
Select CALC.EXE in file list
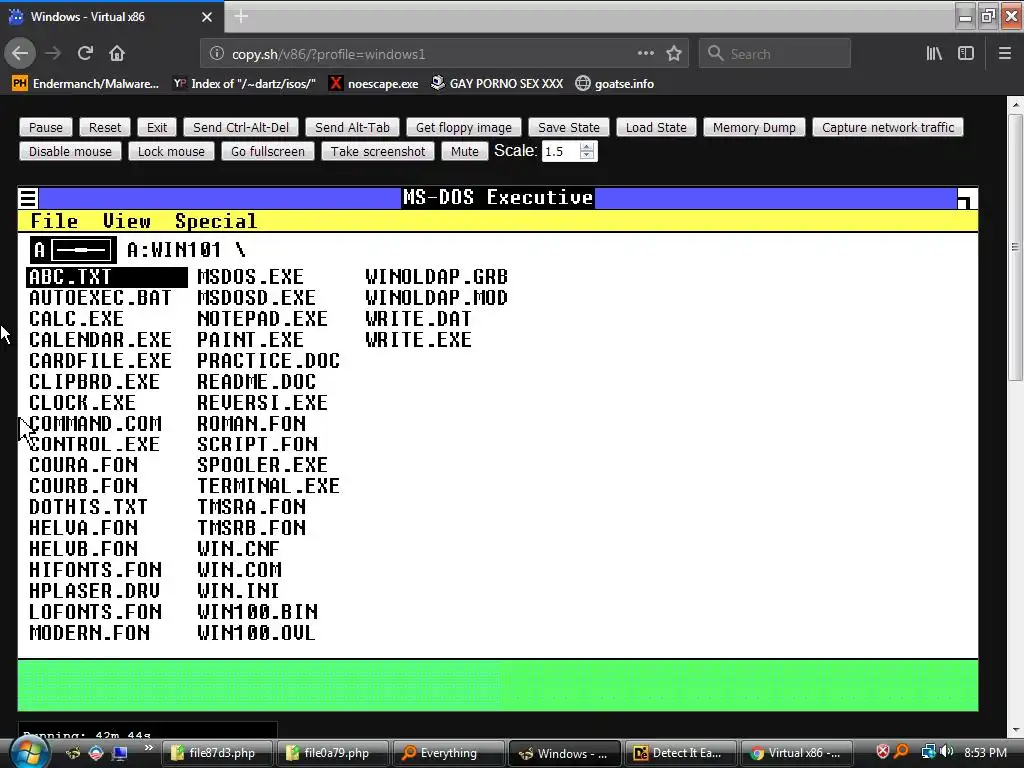76,319
